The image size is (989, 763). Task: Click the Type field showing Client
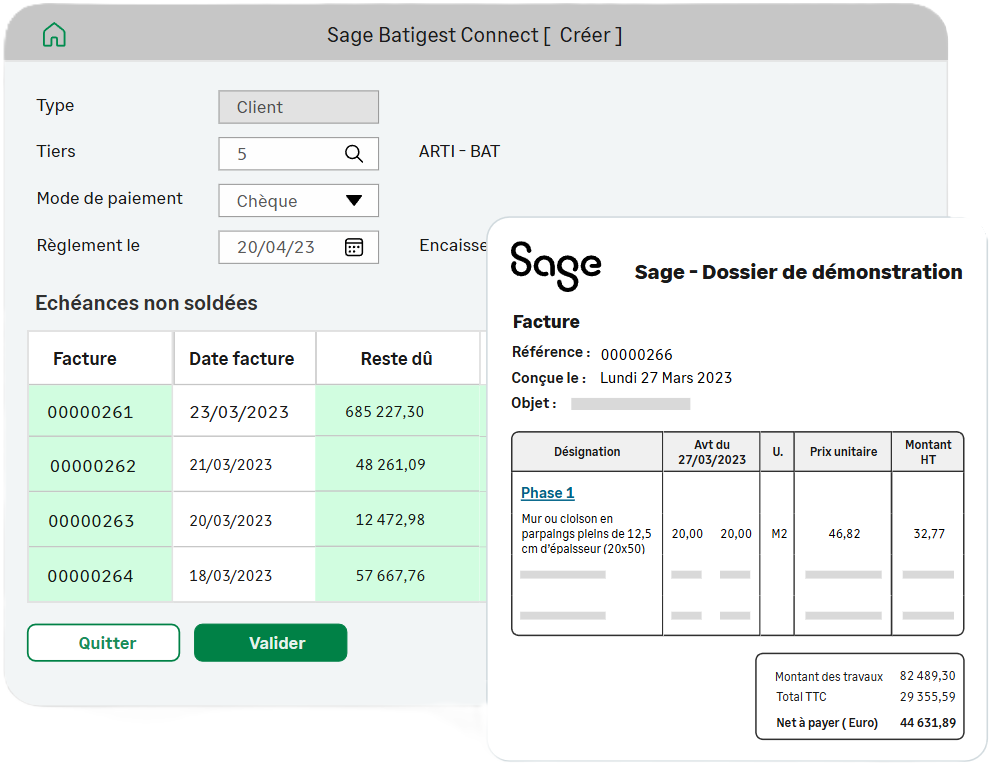pos(298,107)
